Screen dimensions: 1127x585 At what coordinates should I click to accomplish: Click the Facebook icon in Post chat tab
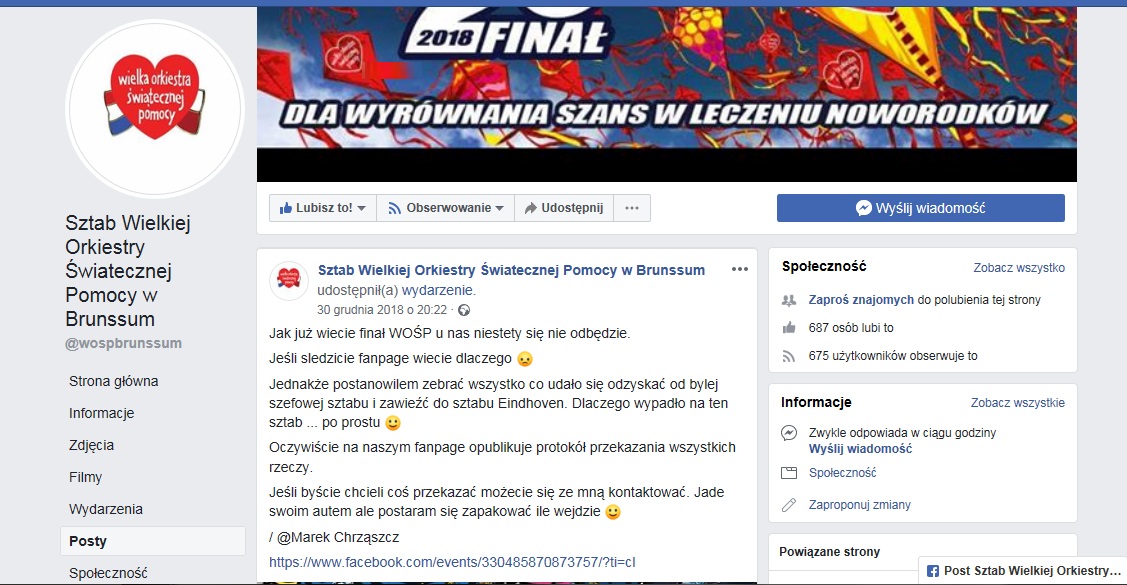tap(933, 571)
